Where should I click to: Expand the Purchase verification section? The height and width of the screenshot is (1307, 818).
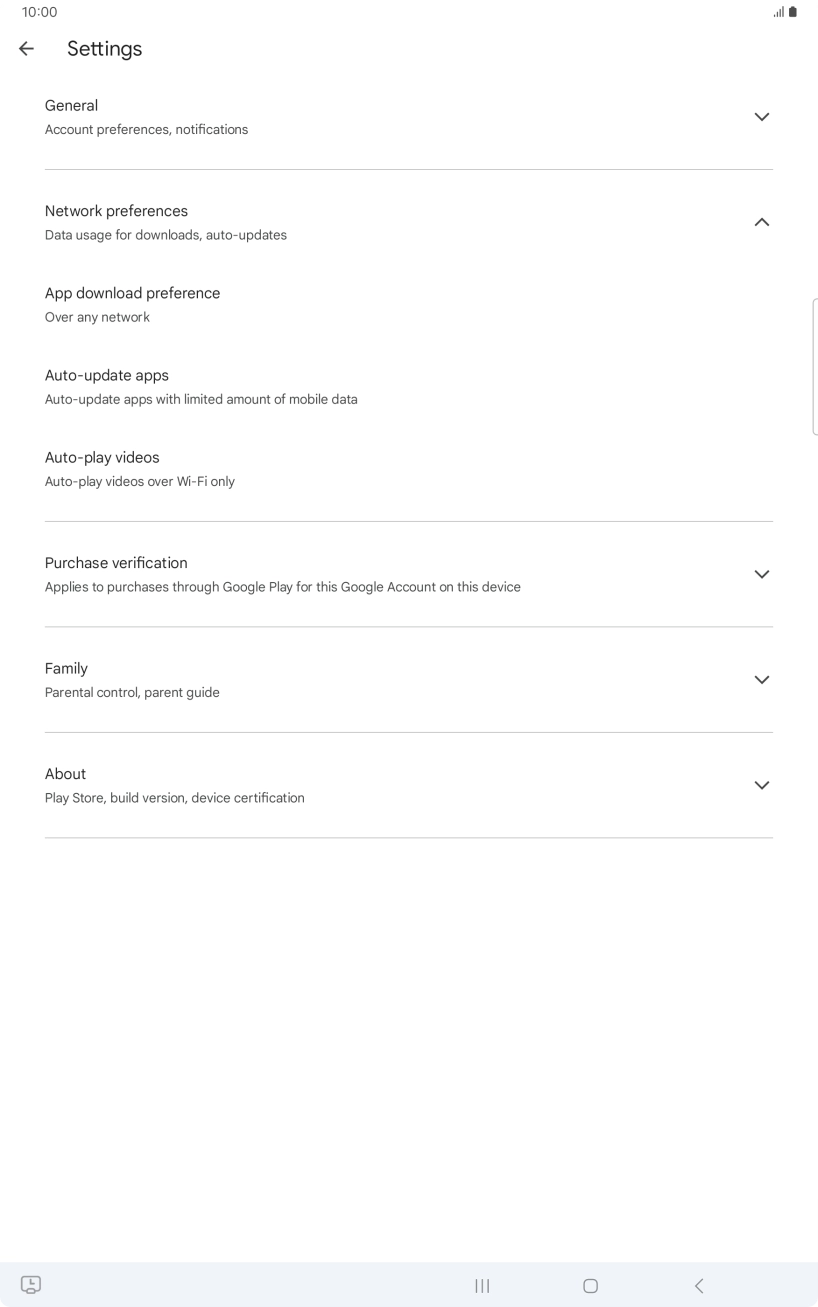coord(762,574)
